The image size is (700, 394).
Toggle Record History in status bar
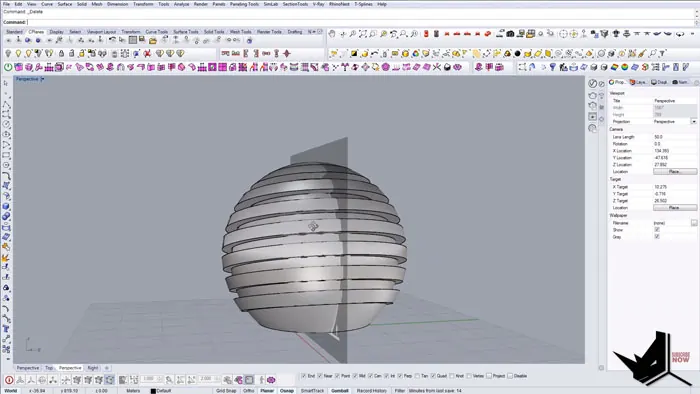371,390
